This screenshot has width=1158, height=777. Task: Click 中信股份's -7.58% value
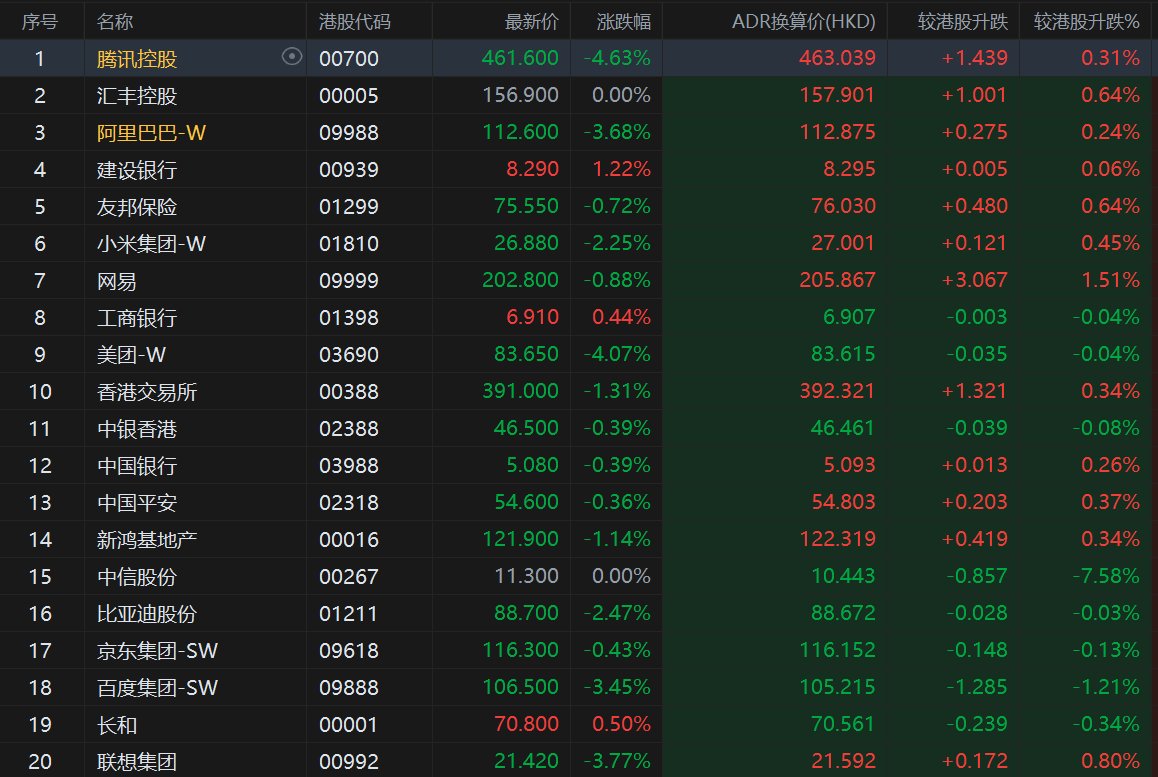(x=1106, y=576)
